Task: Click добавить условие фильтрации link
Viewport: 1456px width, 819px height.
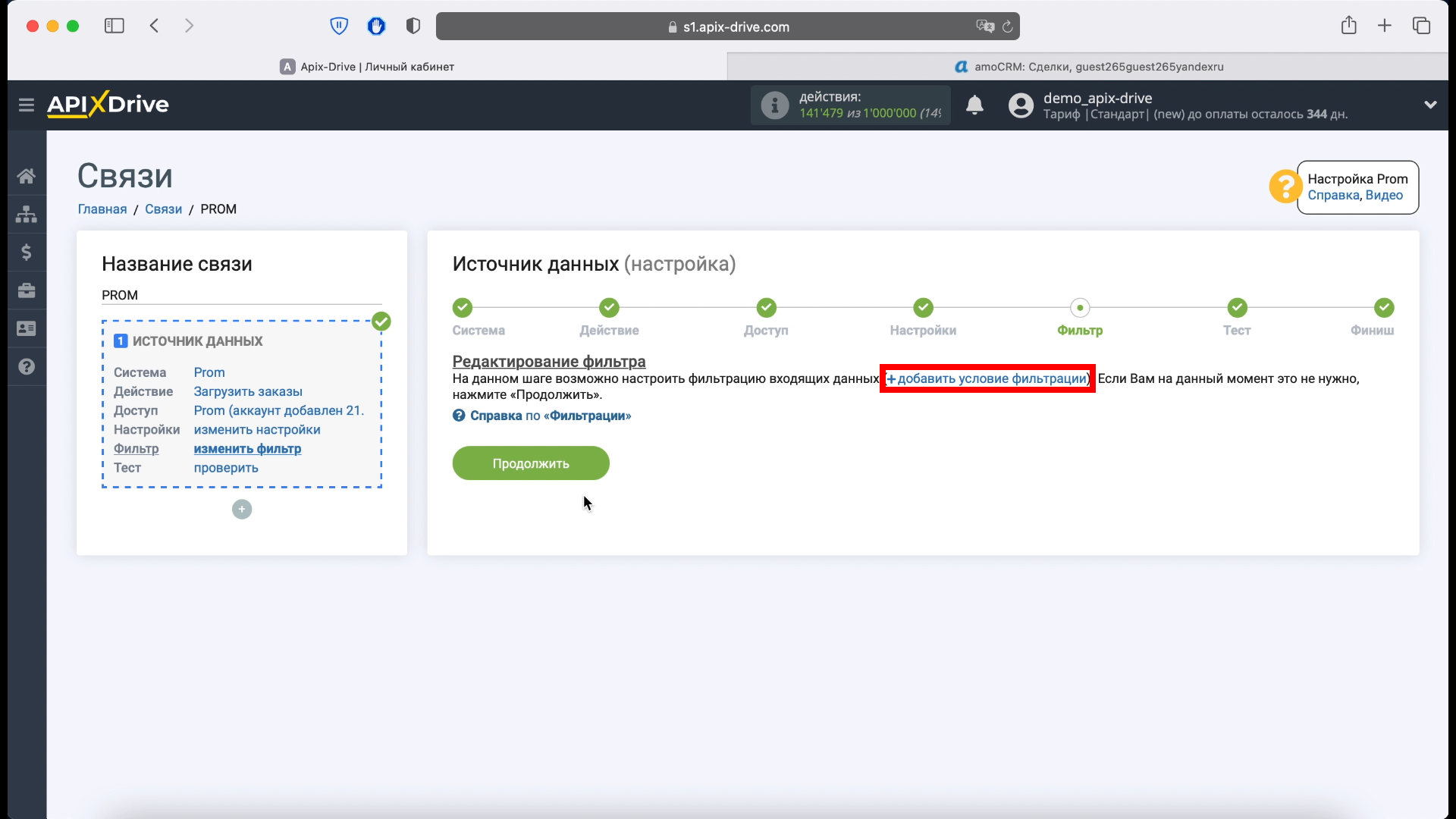Action: (x=987, y=378)
